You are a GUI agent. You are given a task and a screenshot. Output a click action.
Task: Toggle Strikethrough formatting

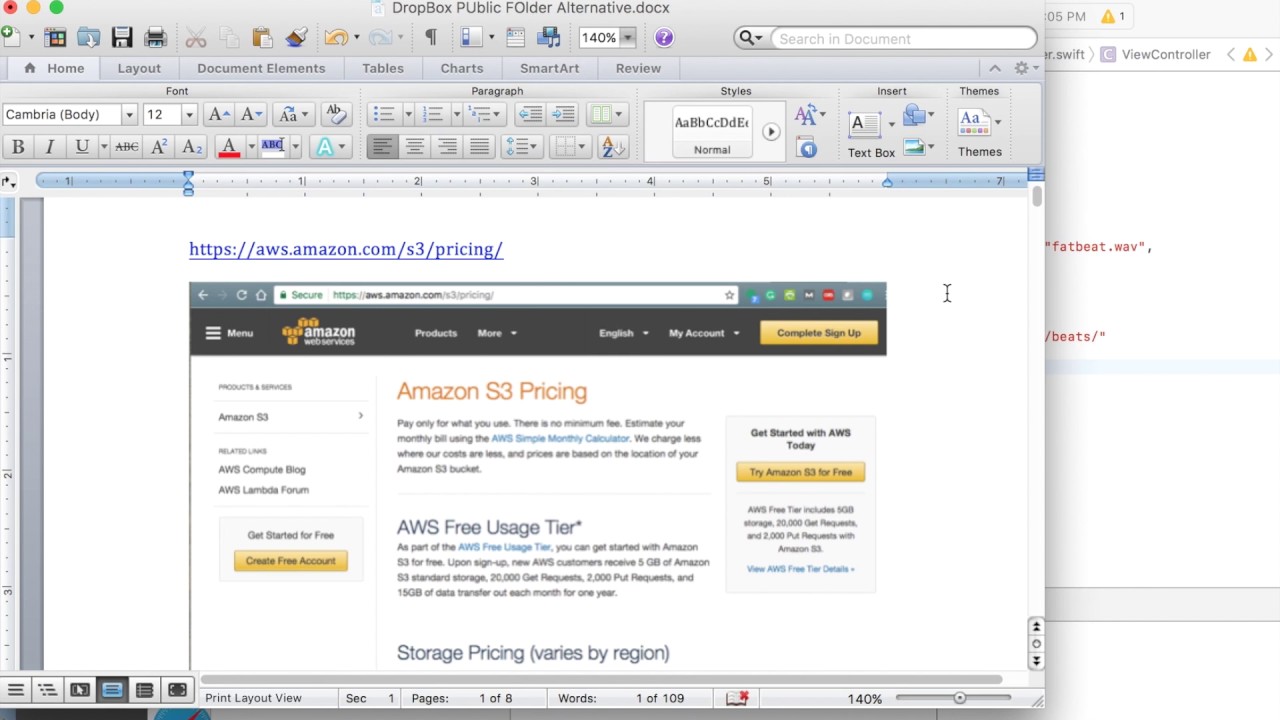coord(127,147)
